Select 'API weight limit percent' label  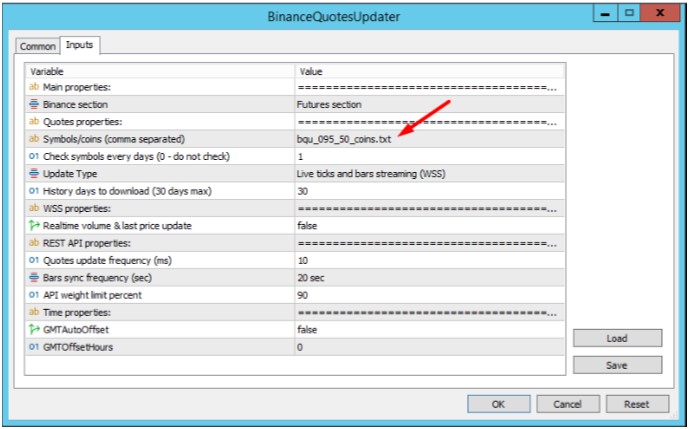pyautogui.click(x=92, y=295)
